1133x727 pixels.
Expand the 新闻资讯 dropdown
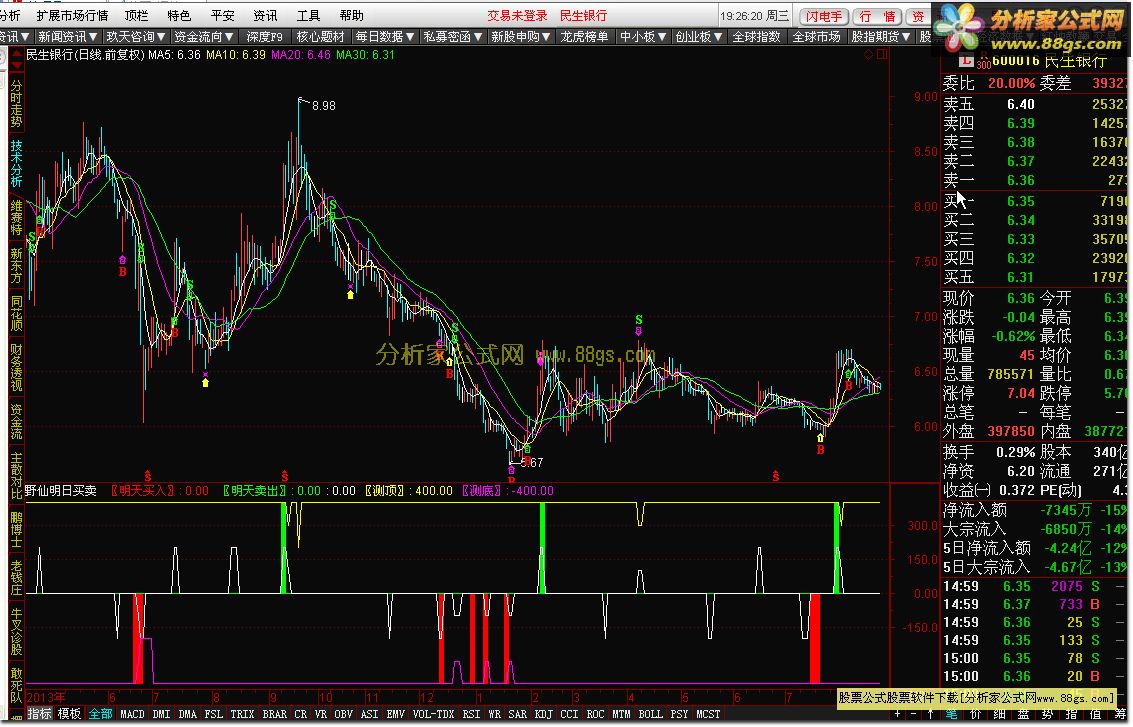[x=68, y=36]
